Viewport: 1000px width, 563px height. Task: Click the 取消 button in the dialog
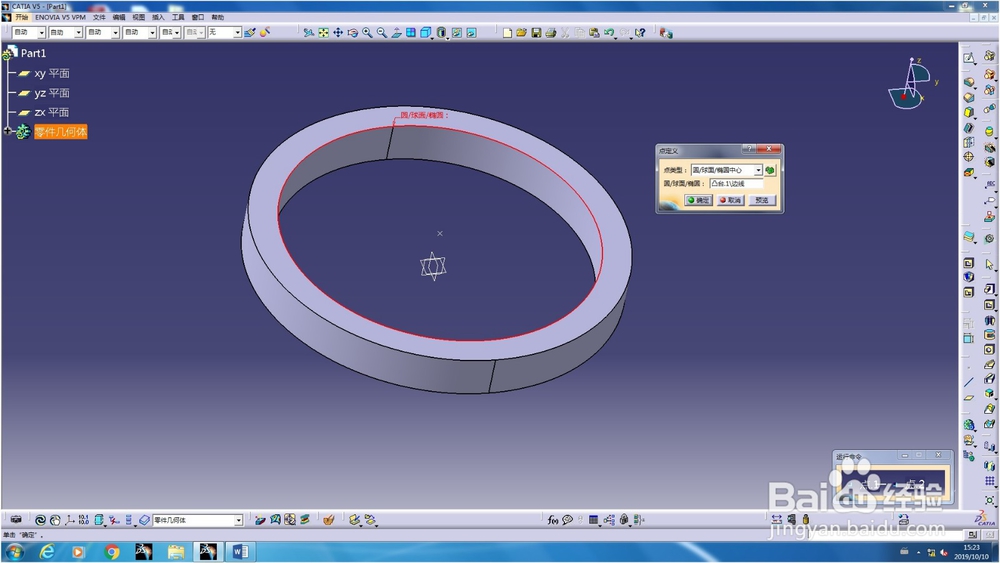pos(730,200)
